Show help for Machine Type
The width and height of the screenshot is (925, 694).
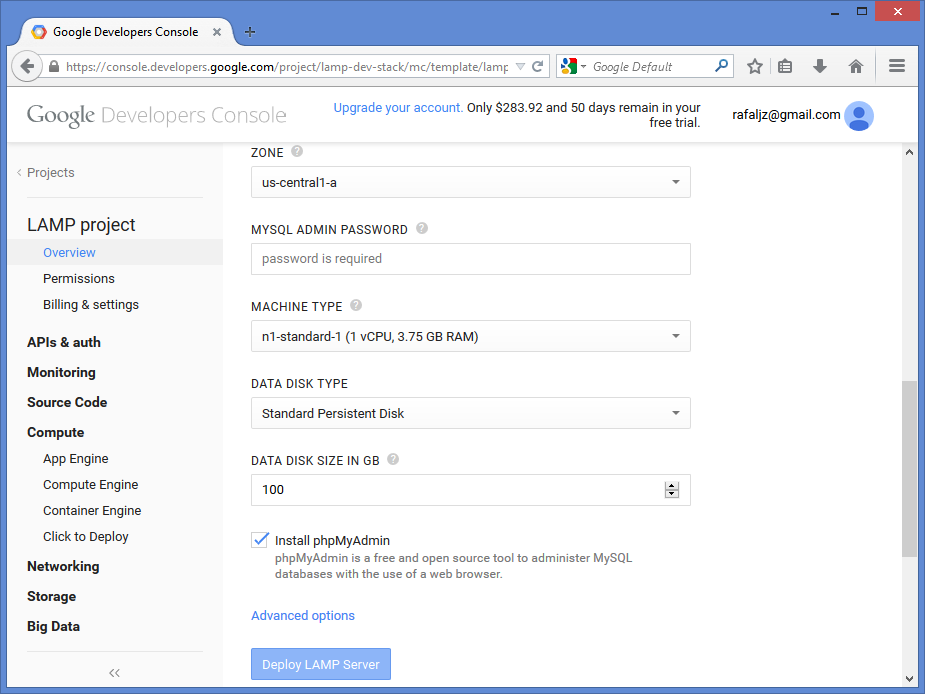tap(356, 305)
